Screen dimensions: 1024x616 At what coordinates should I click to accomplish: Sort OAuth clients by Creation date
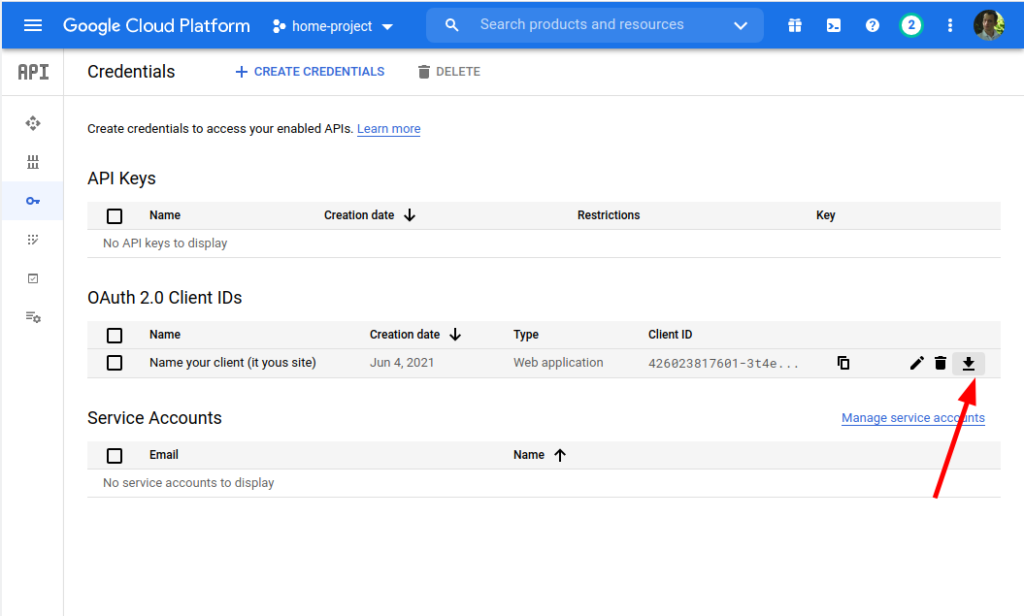click(415, 334)
